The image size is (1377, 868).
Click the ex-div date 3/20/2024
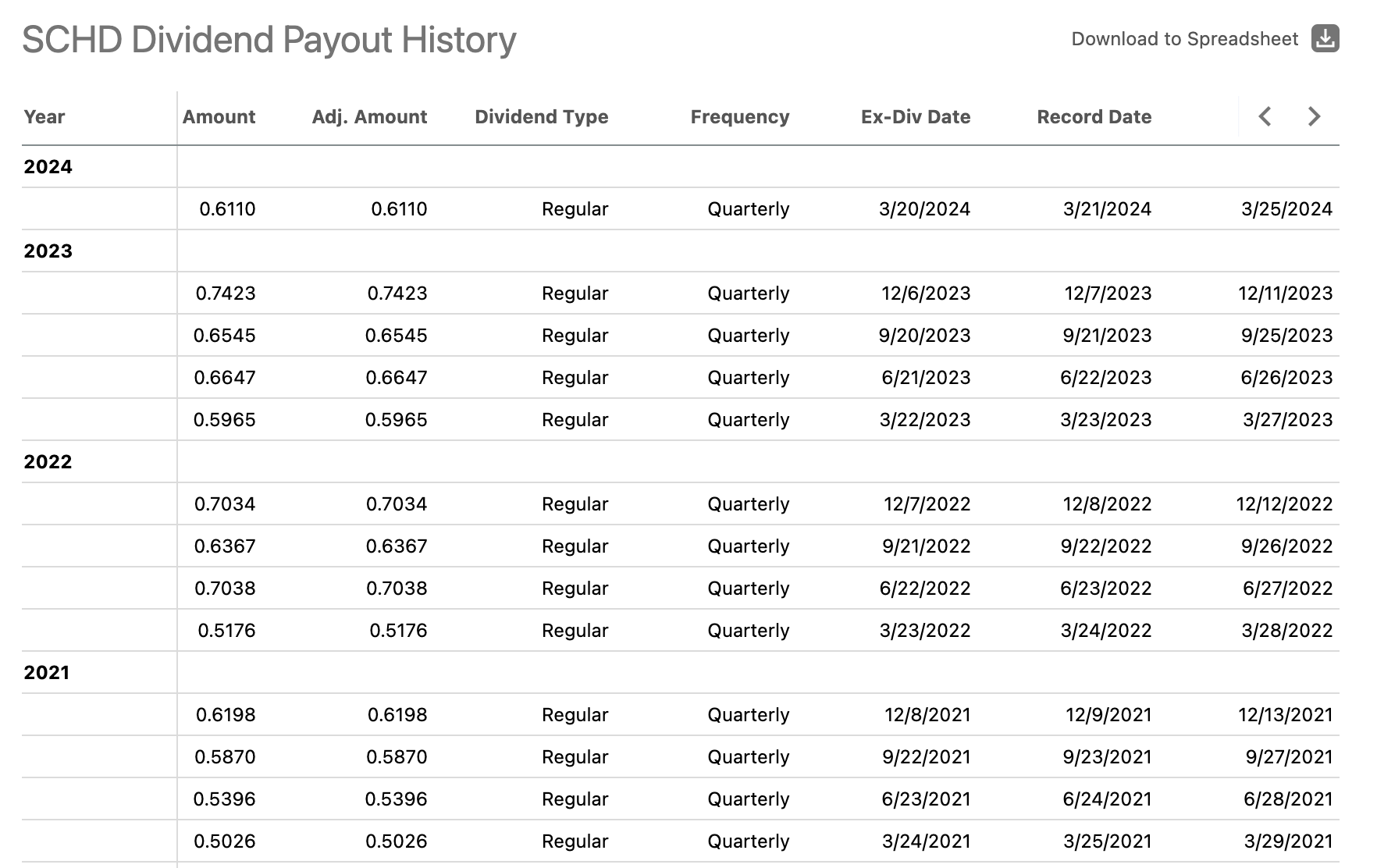point(924,209)
